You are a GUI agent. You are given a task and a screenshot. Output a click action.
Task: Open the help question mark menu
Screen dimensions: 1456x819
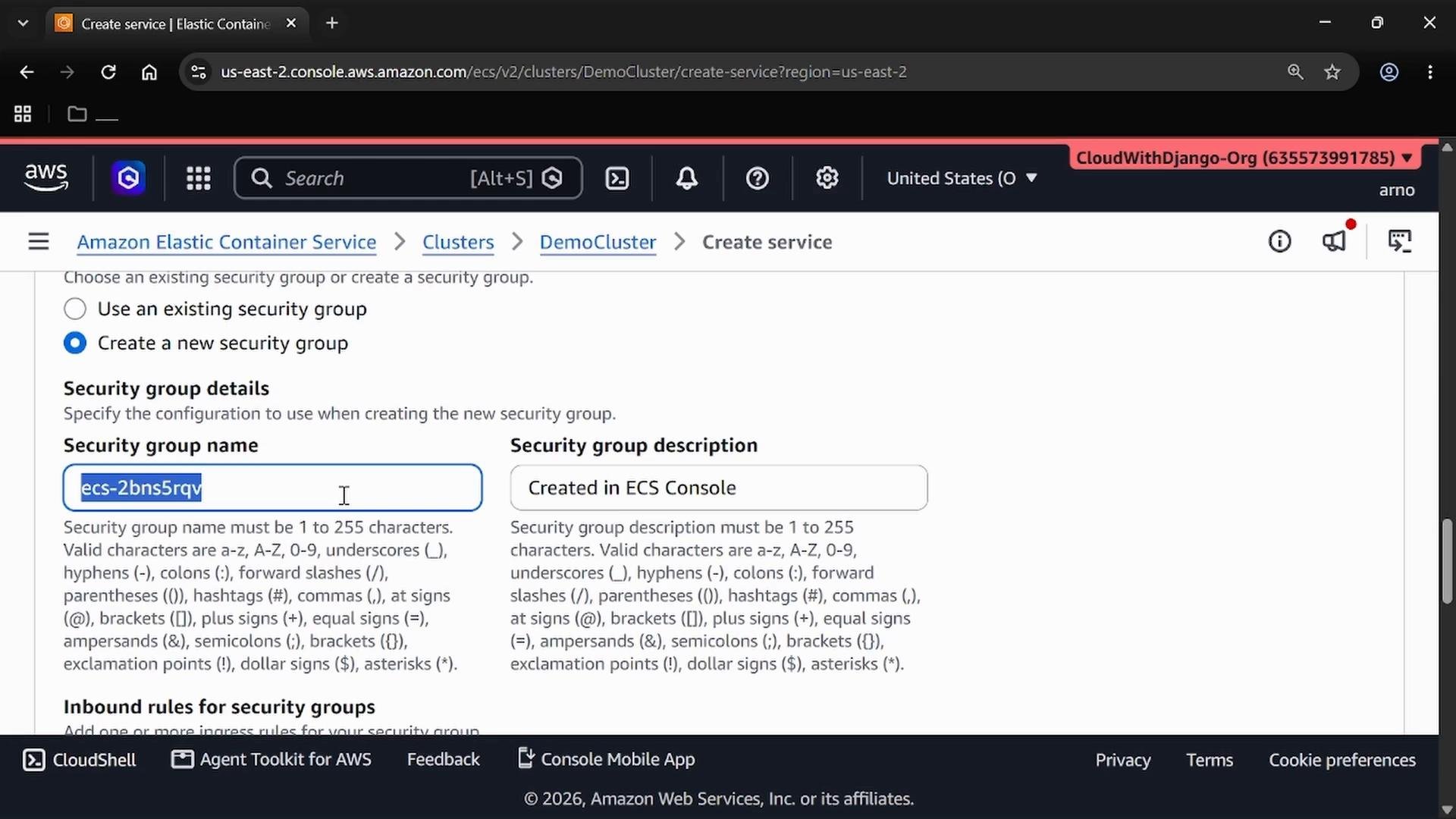click(x=758, y=178)
